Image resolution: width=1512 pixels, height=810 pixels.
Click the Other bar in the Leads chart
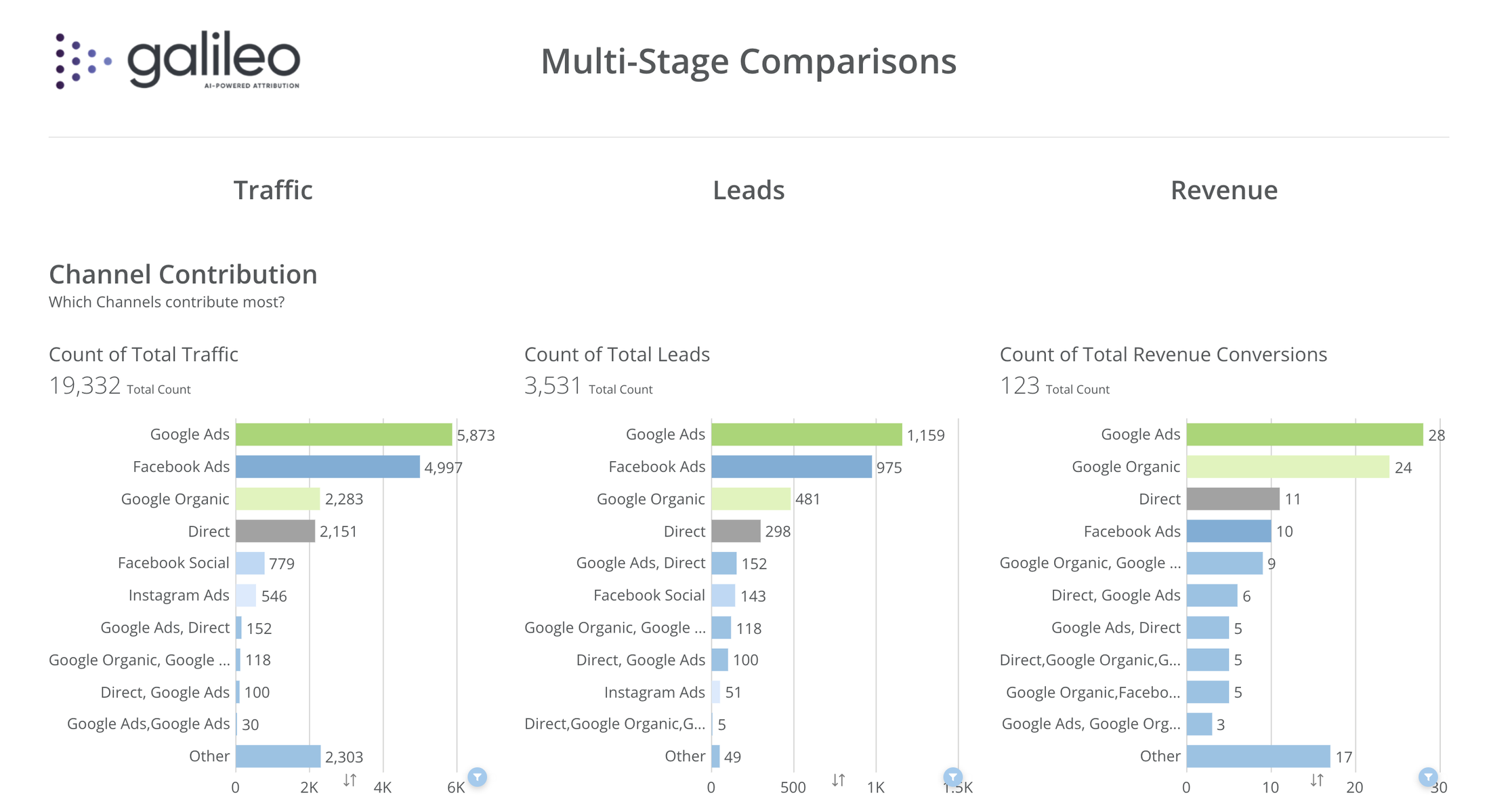coord(715,755)
